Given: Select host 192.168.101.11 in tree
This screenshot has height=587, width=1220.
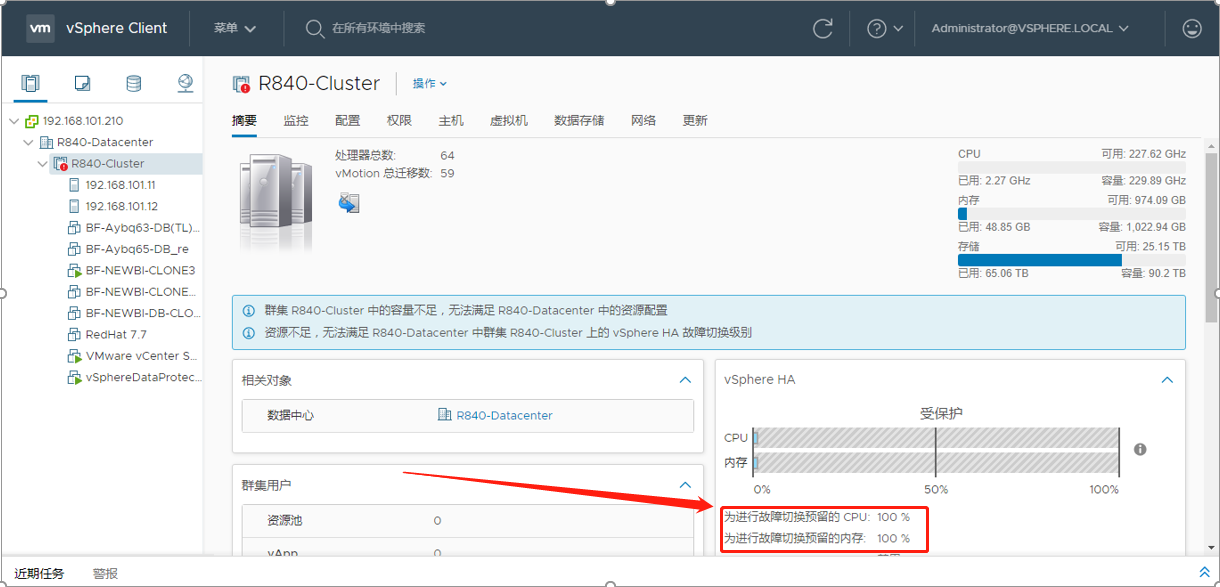Looking at the screenshot, I should 120,185.
